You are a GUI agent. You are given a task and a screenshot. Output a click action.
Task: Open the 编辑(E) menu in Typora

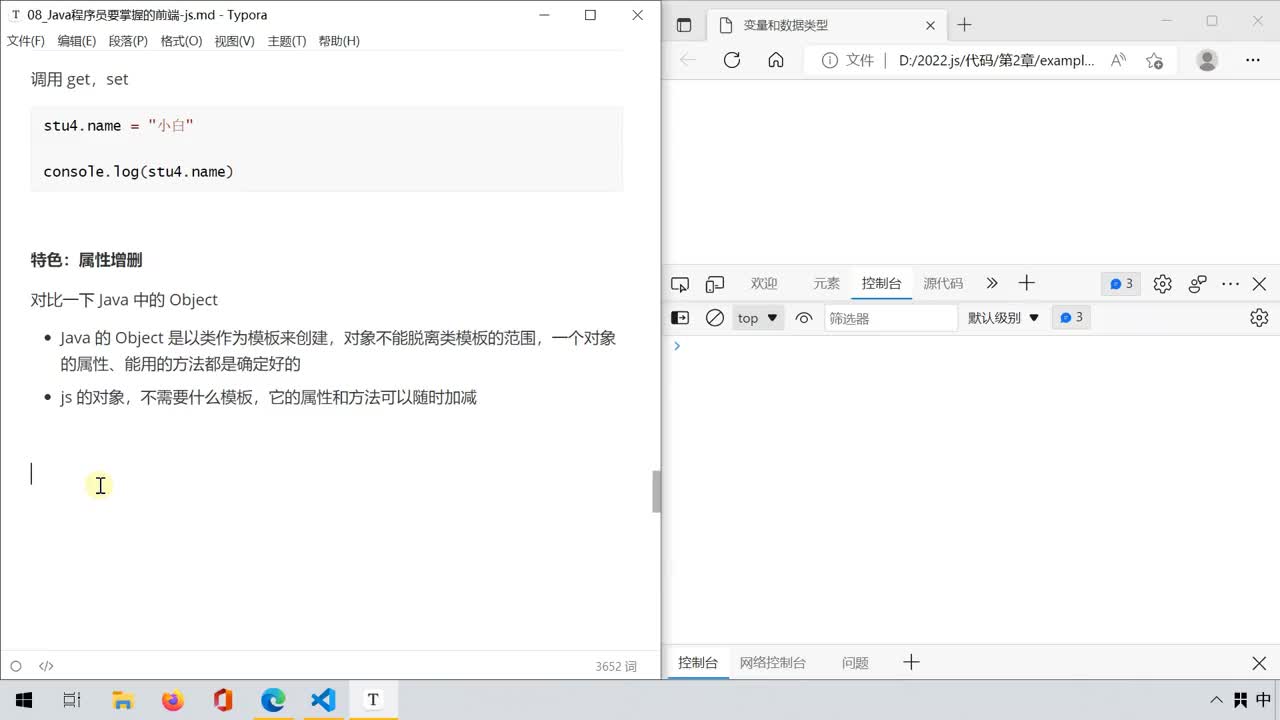pos(77,41)
